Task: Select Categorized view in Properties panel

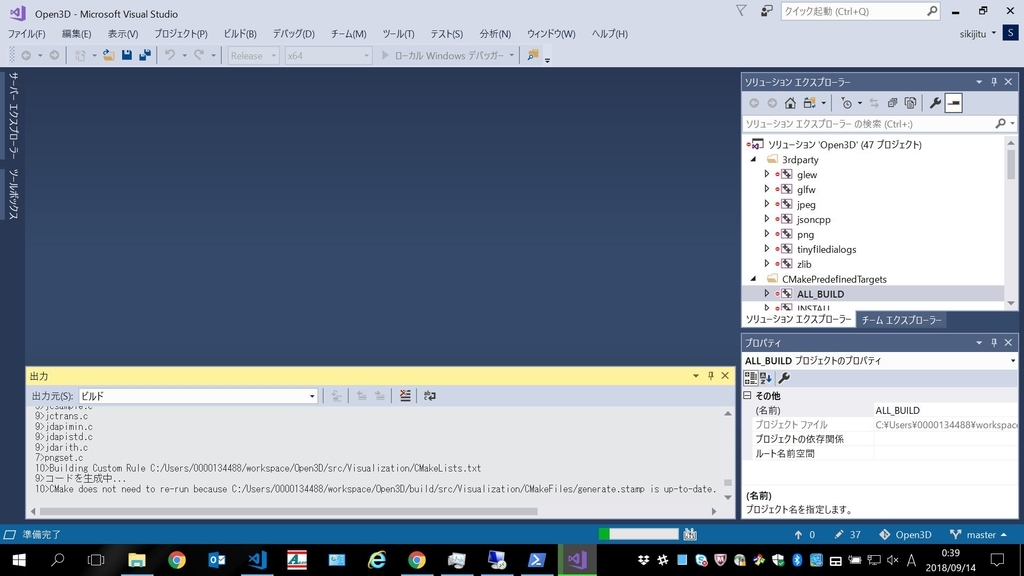Action: pos(750,377)
